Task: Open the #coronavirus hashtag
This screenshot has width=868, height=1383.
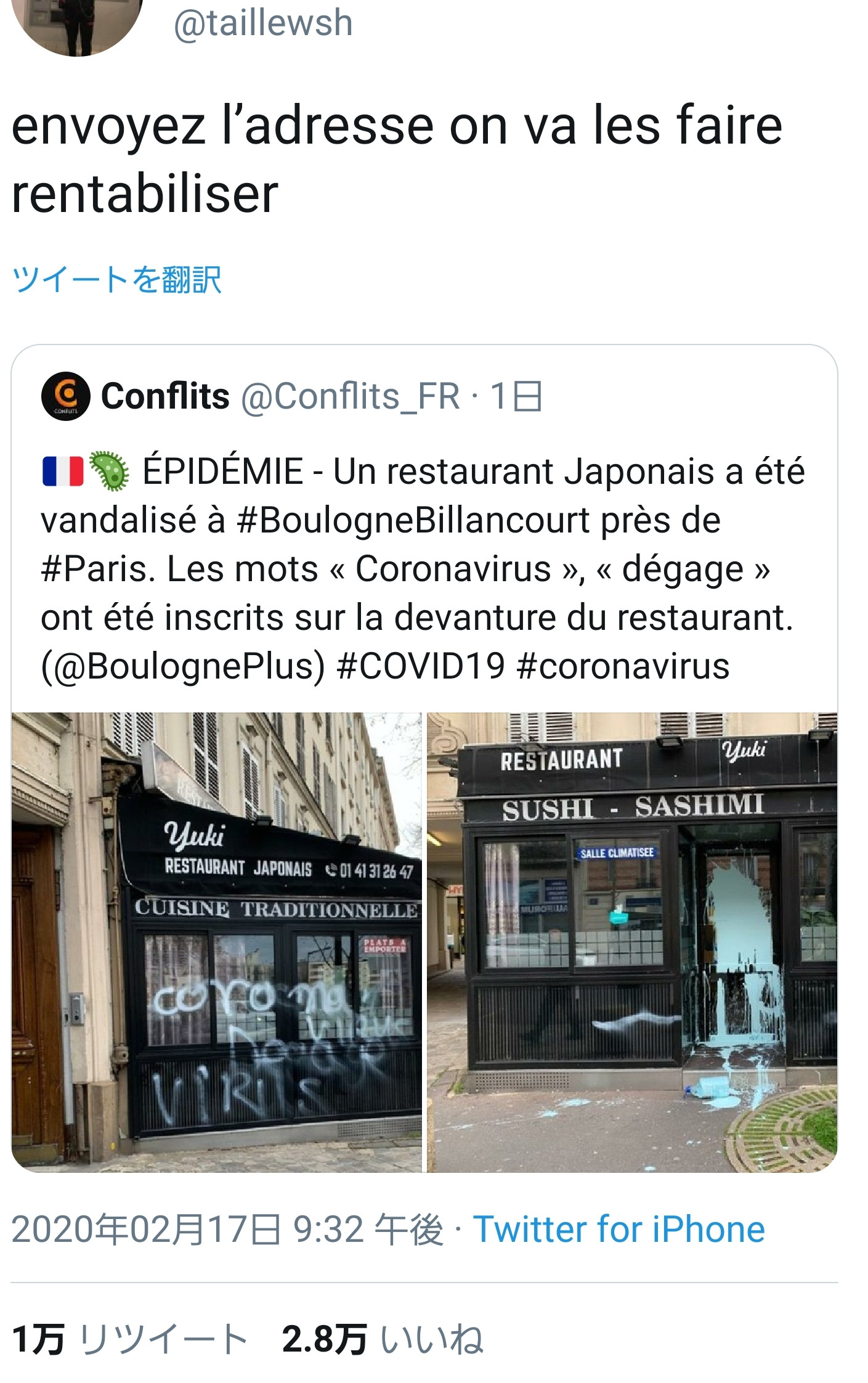Action: pos(623,667)
